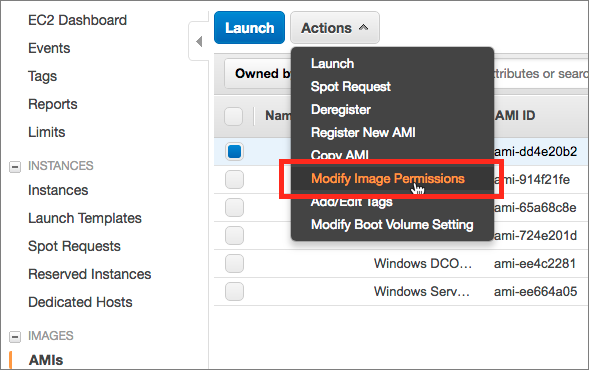589x370 pixels.
Task: Check the ami-914f21fe row checkbox
Action: pos(234,180)
